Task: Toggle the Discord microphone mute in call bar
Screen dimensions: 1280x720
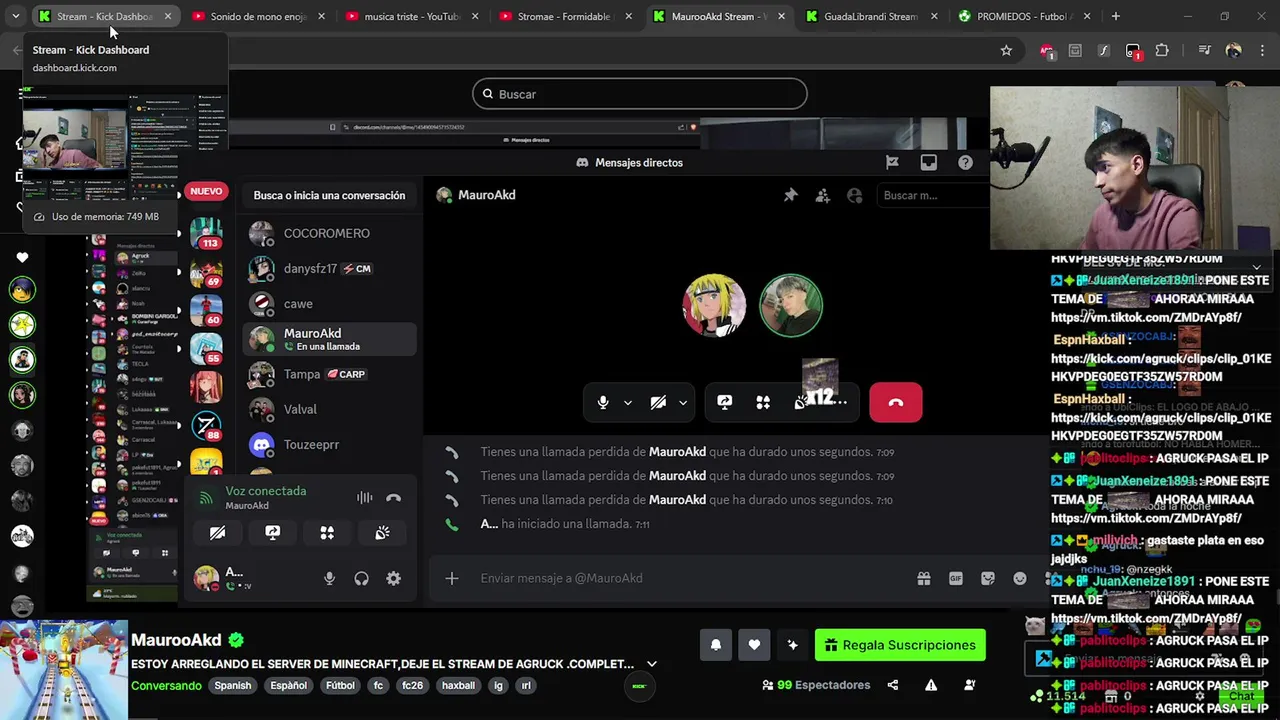Action: (x=603, y=402)
